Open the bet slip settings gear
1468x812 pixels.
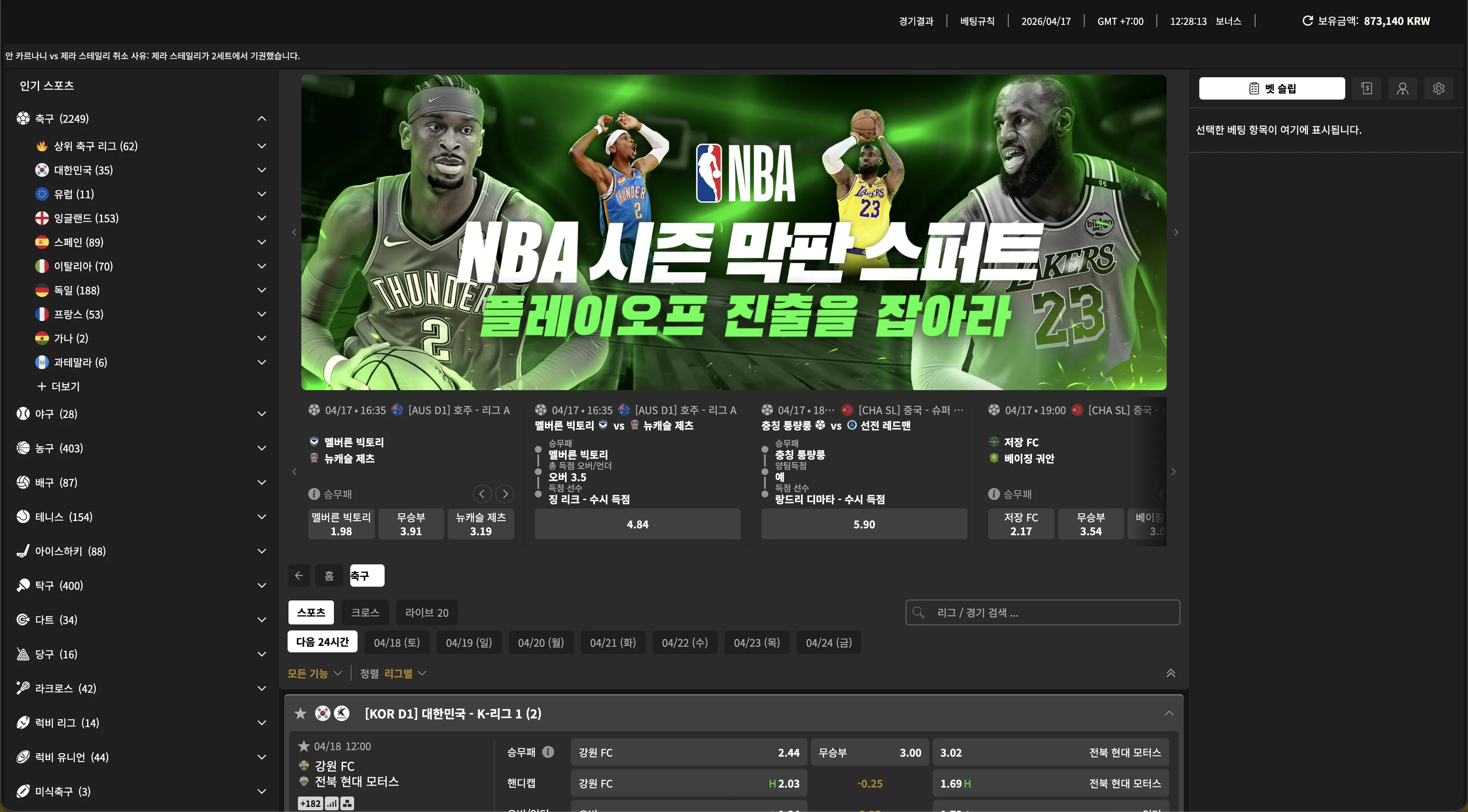[x=1438, y=88]
